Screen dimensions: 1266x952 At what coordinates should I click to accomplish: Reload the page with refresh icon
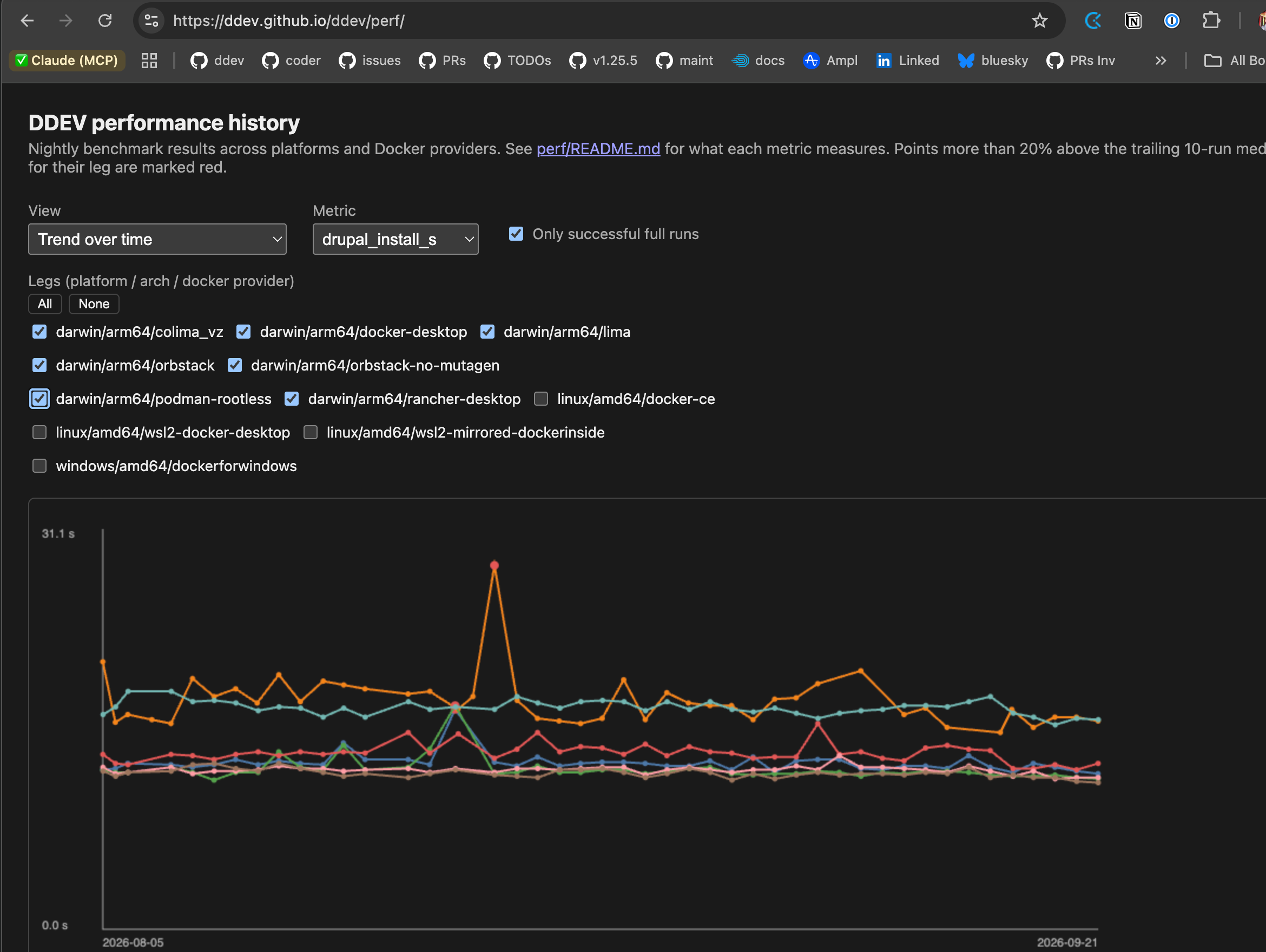coord(105,21)
